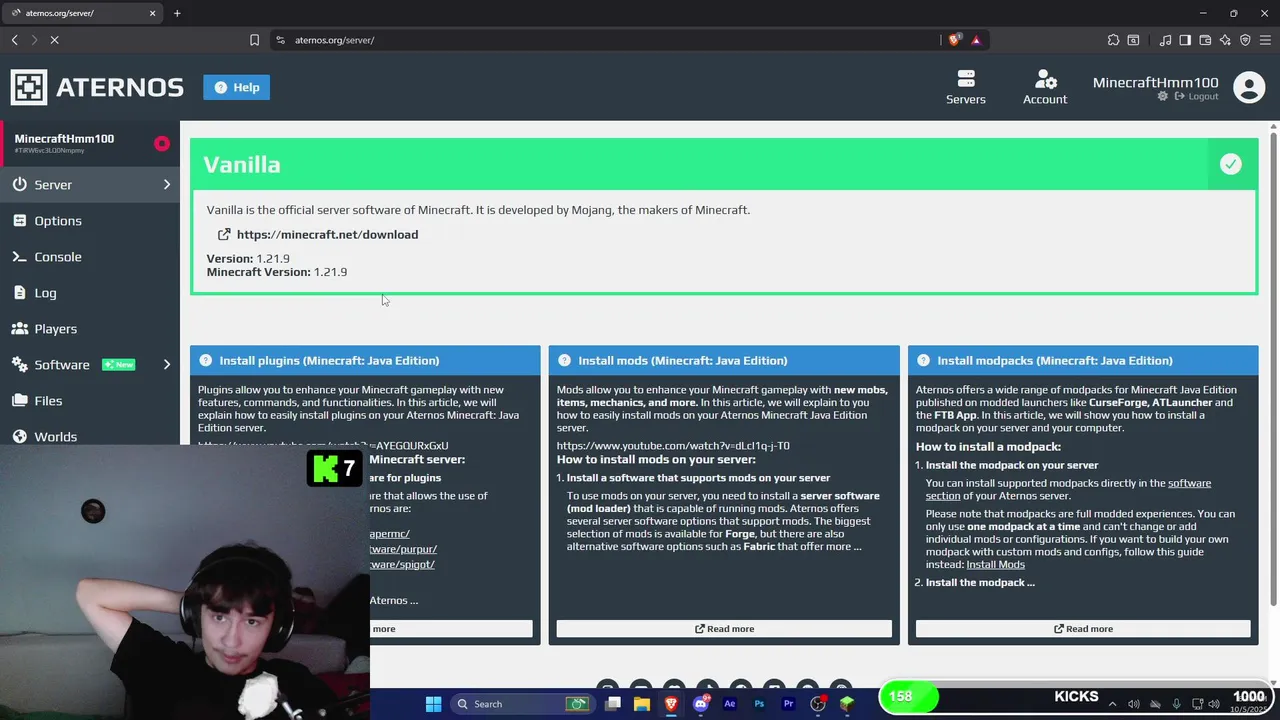
Task: Click the profile avatar icon
Action: click(1249, 87)
